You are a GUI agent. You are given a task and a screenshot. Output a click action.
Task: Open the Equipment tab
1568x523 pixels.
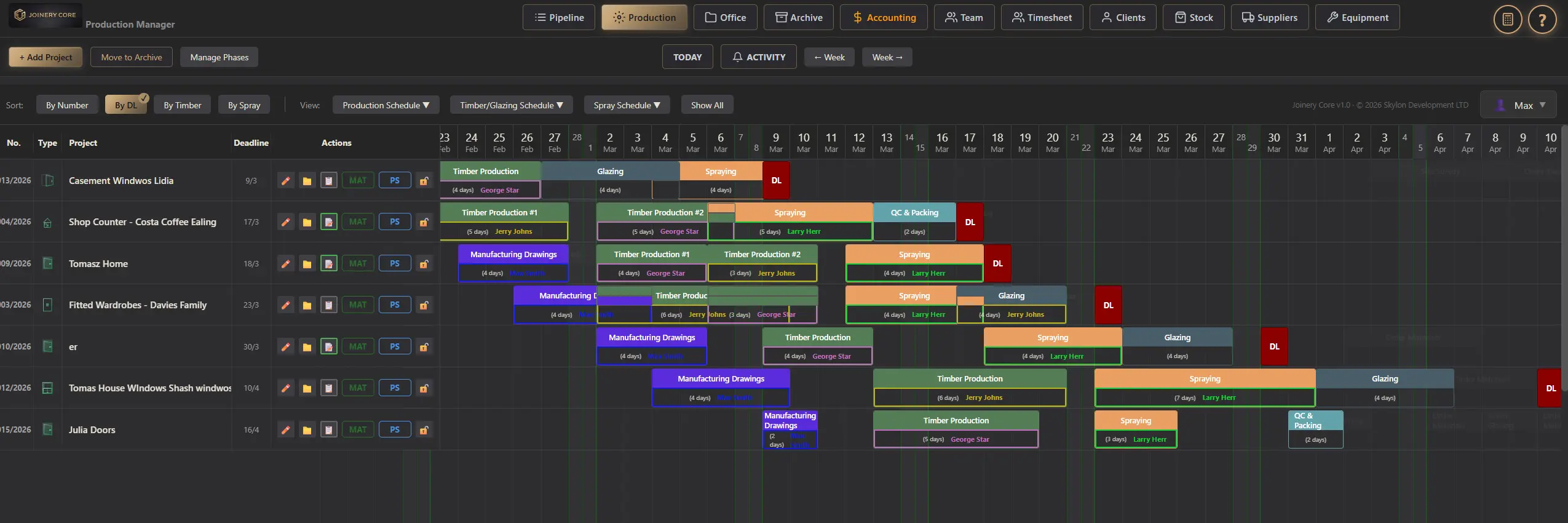click(x=1358, y=17)
